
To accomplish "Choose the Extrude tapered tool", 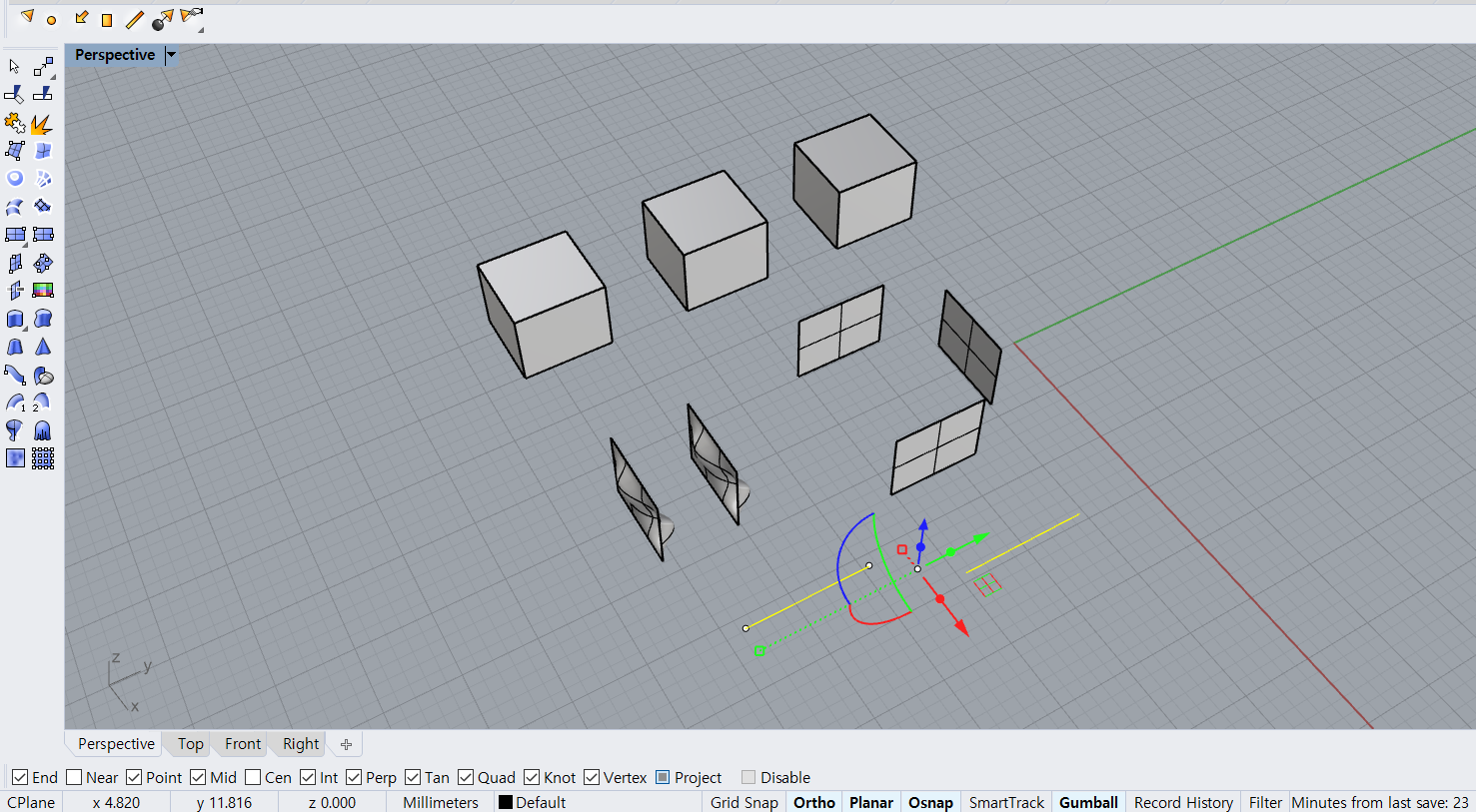I will (x=14, y=347).
